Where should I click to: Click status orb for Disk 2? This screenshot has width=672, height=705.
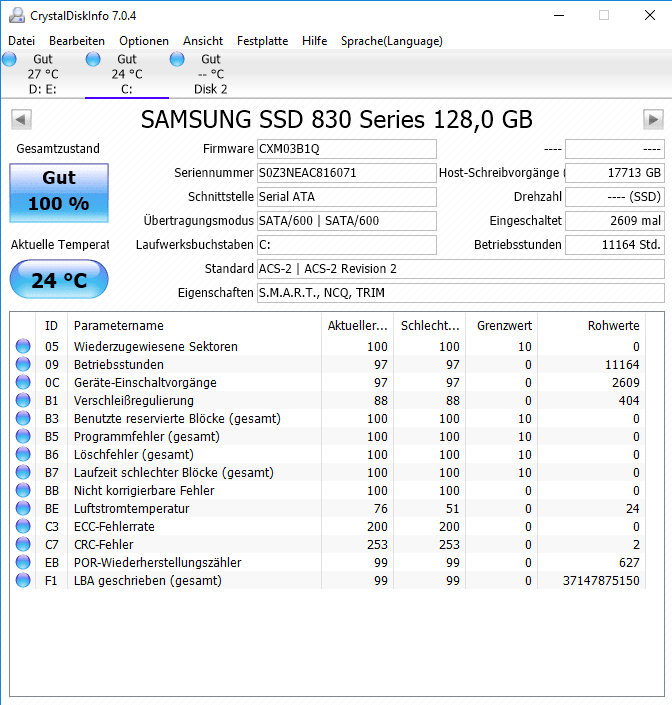(177, 59)
